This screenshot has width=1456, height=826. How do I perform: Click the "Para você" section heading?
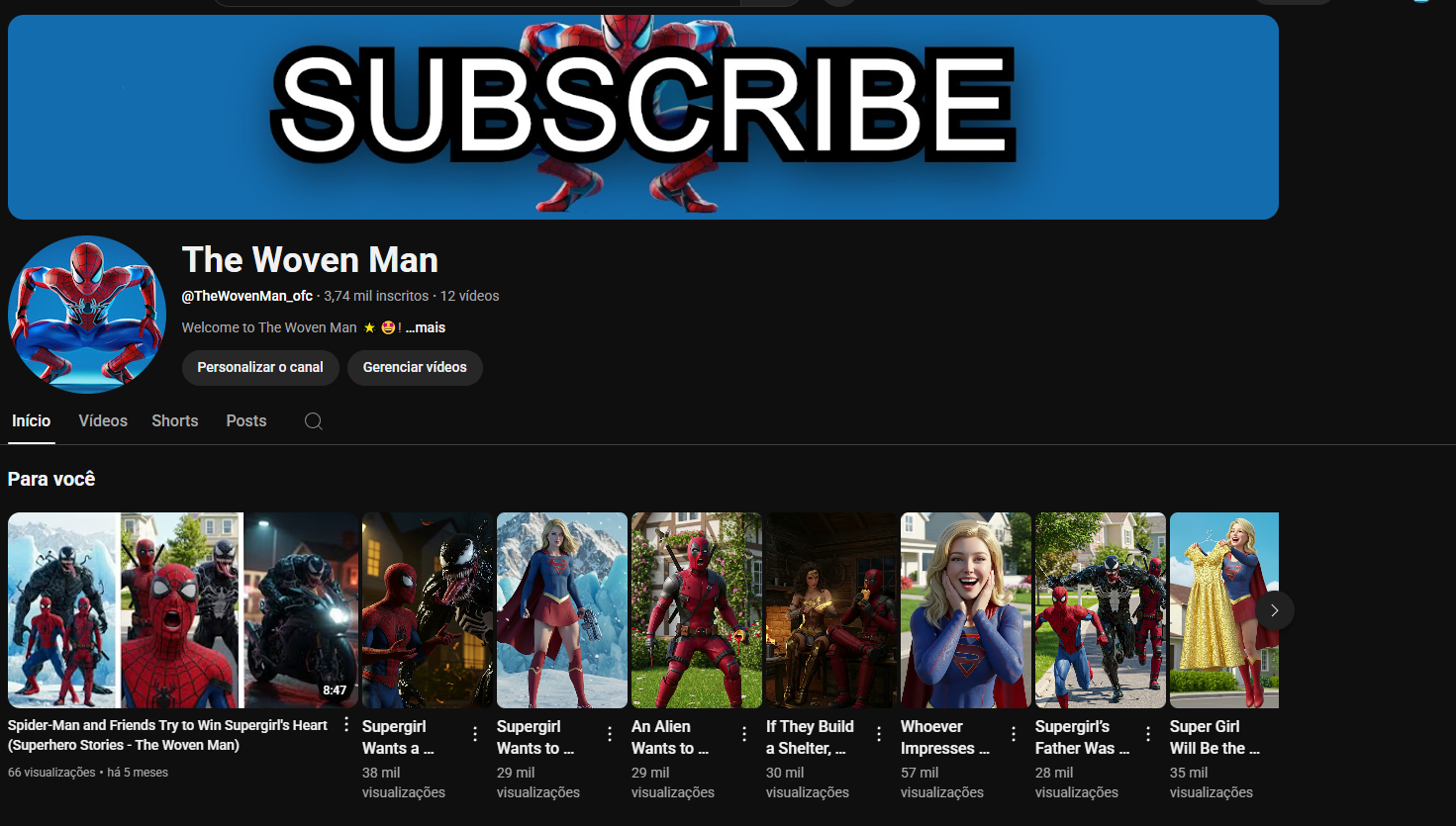[51, 479]
